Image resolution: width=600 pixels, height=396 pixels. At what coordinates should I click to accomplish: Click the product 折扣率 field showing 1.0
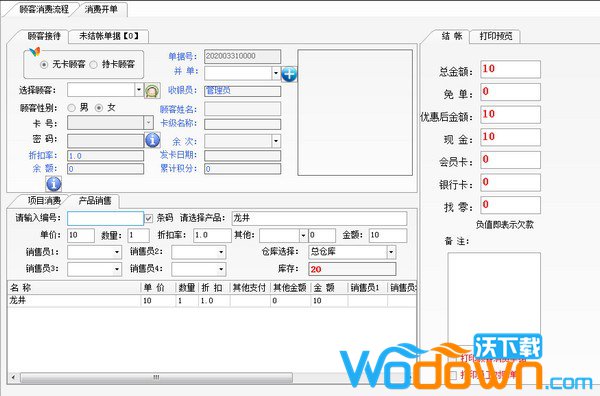[212, 235]
